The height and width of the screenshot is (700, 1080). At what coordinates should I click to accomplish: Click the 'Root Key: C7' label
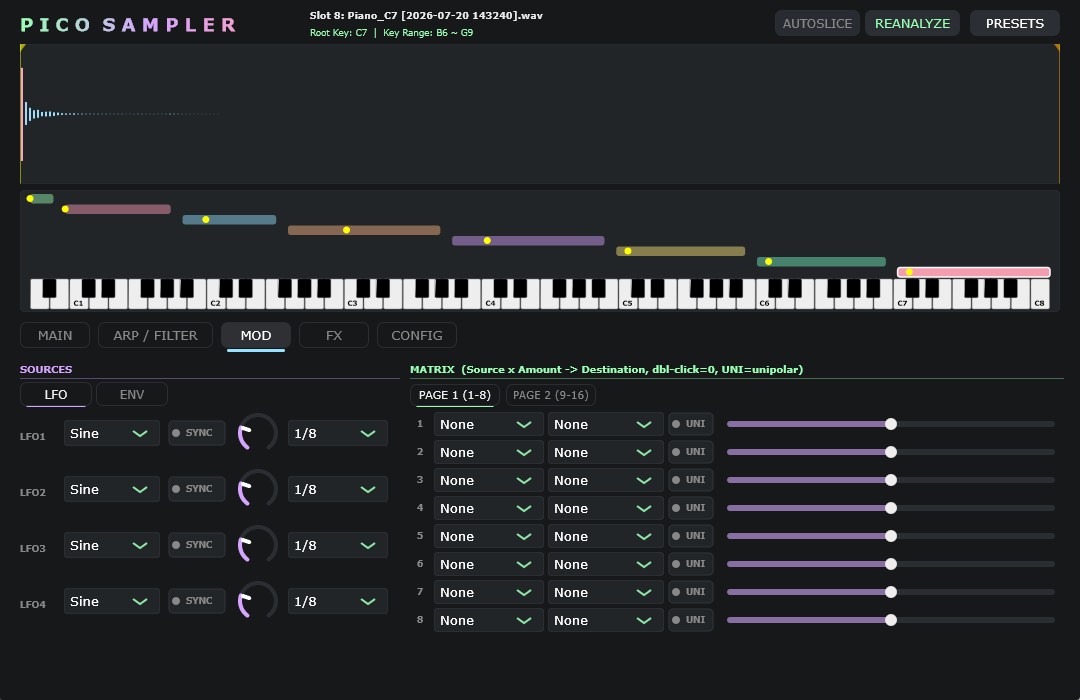338,32
